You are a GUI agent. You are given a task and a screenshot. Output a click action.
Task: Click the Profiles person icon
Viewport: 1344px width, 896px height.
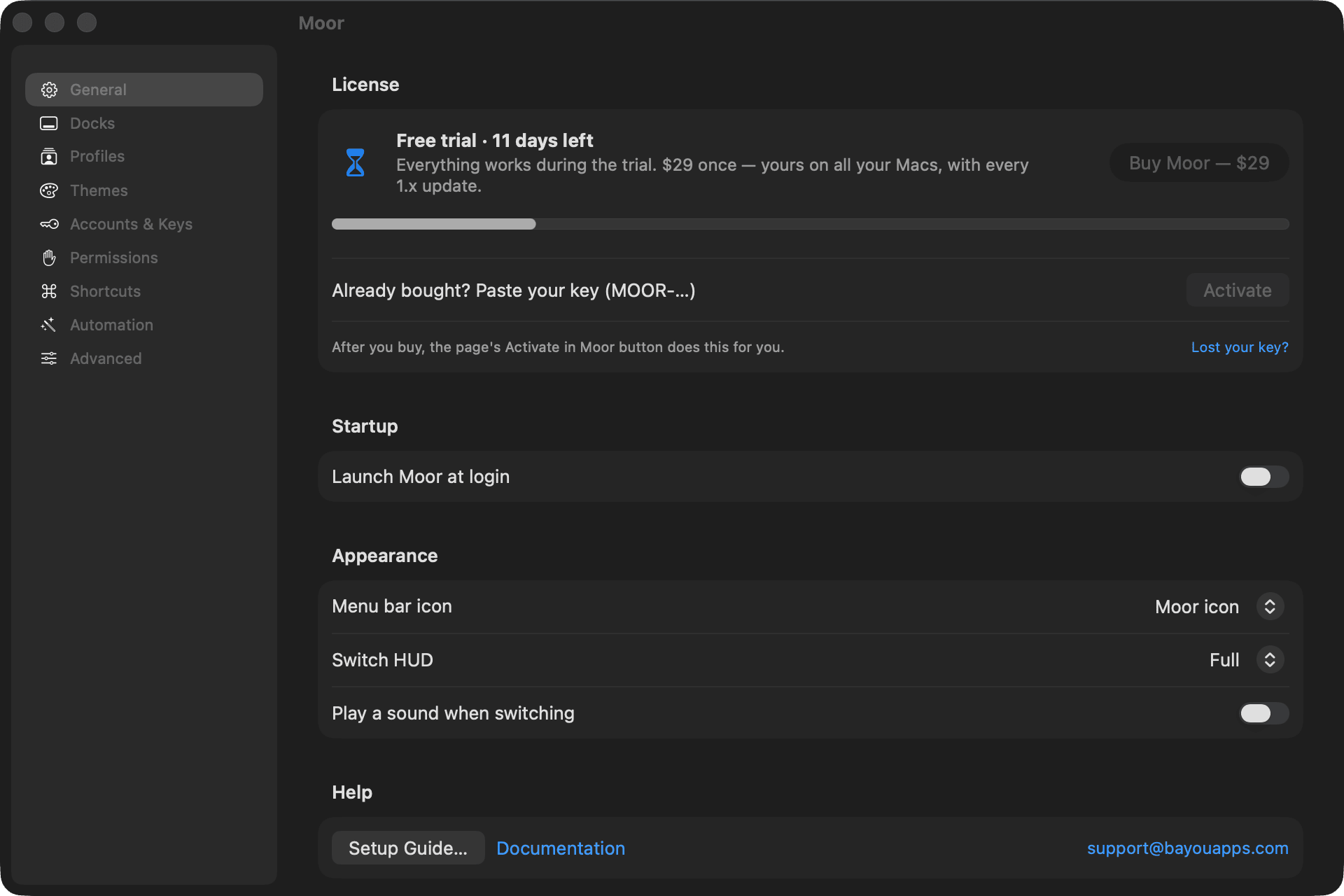point(49,156)
